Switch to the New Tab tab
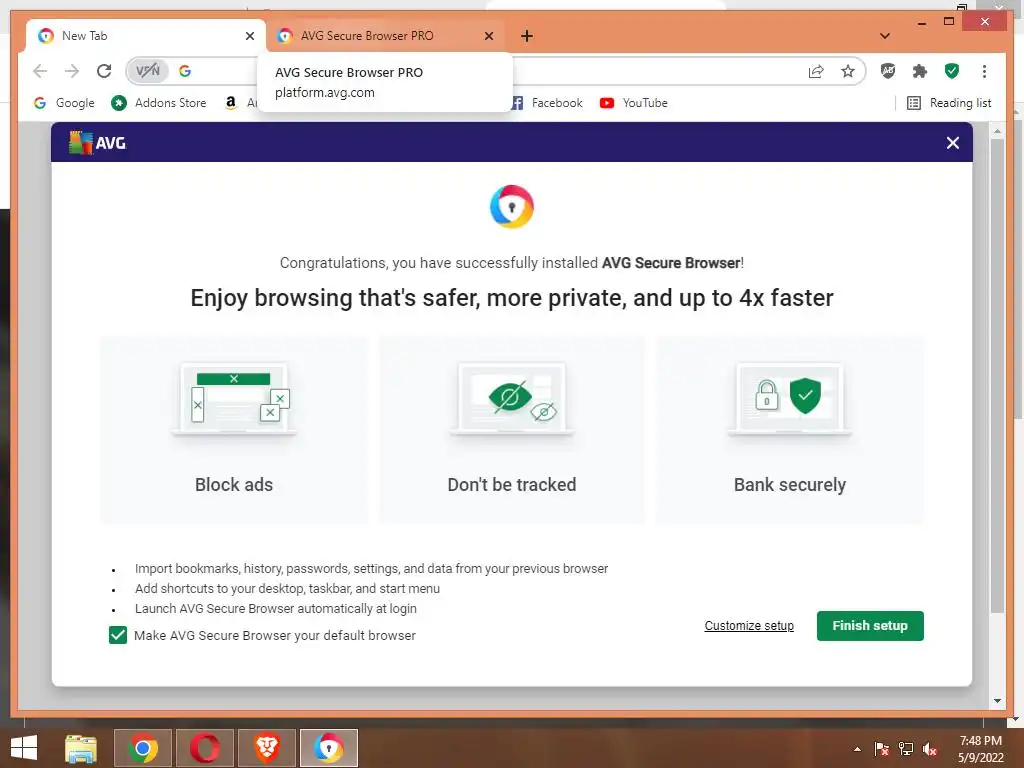 (146, 36)
